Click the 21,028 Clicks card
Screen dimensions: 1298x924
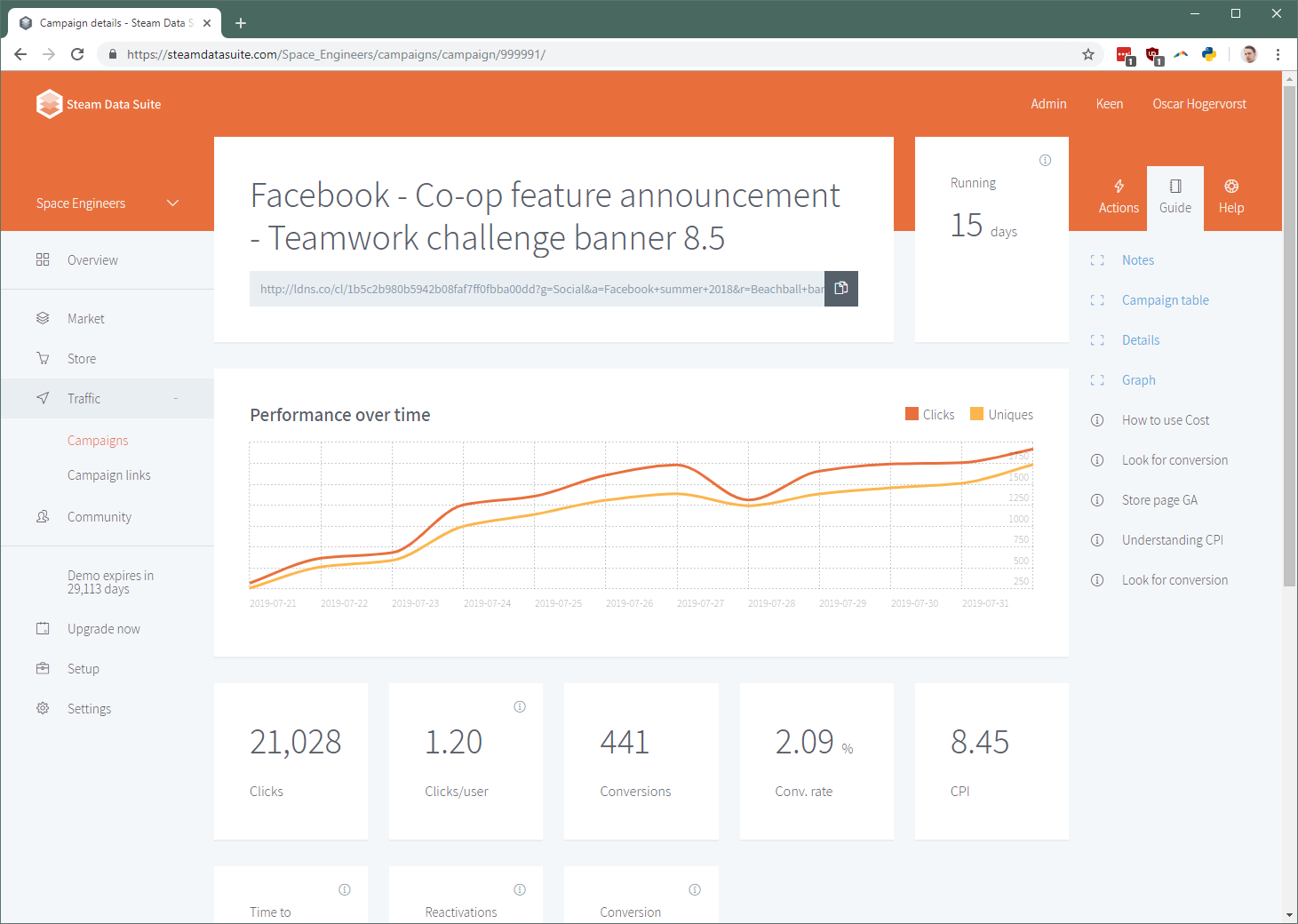291,761
